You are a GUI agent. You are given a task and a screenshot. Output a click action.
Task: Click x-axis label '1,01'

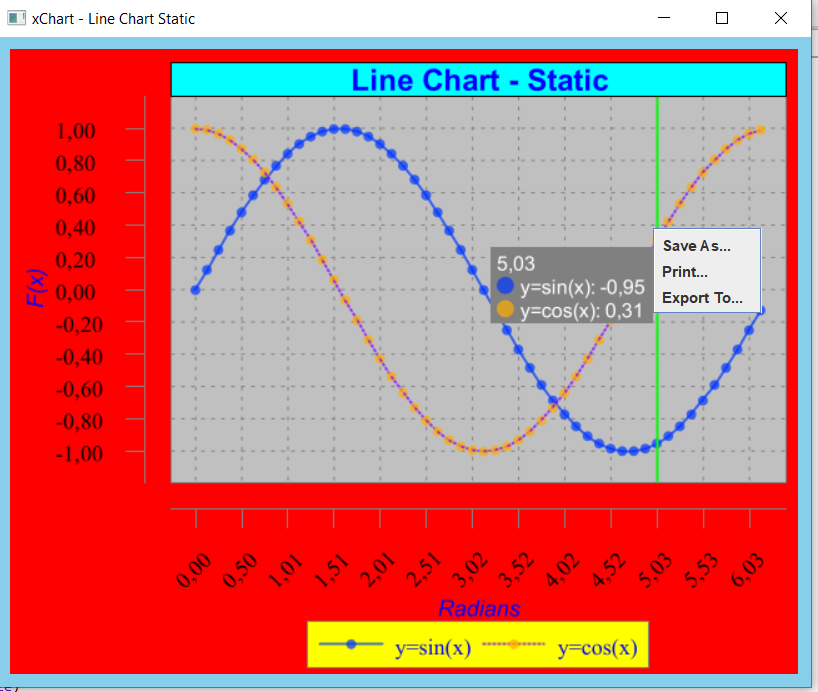285,570
